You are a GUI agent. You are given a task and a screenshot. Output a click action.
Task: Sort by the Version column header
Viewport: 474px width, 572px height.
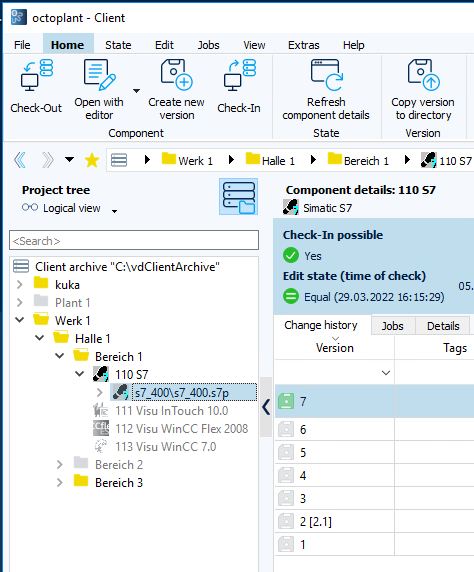tap(335, 348)
